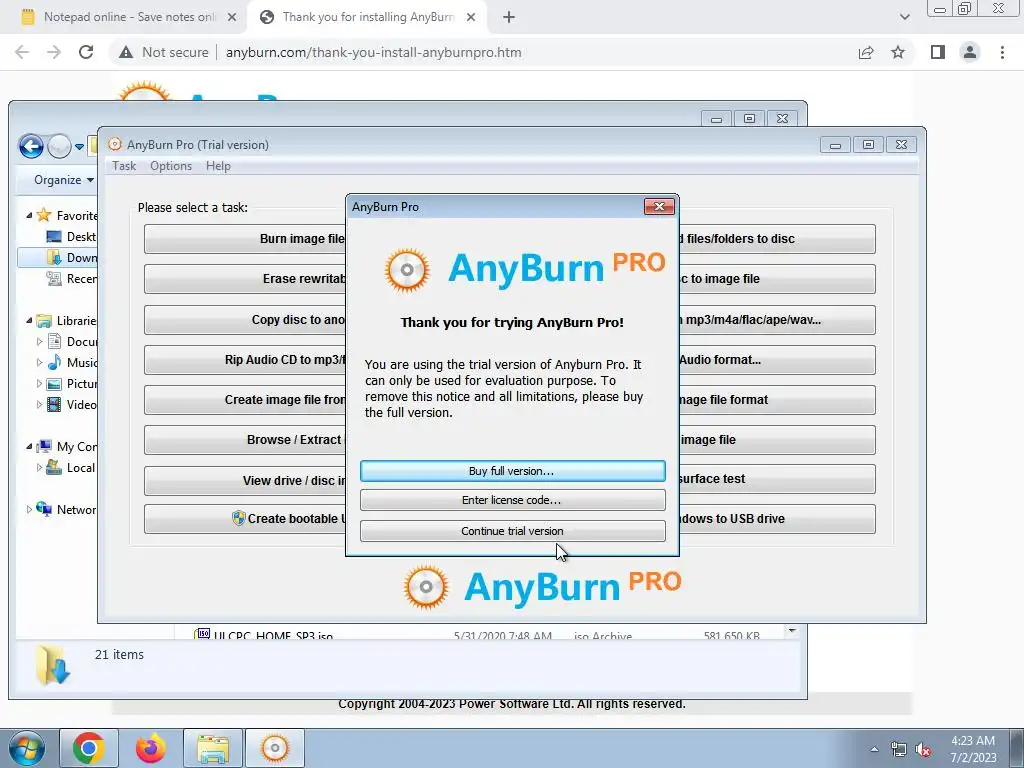The width and height of the screenshot is (1024, 768).
Task: Open Chrome profile avatar
Action: point(970,52)
